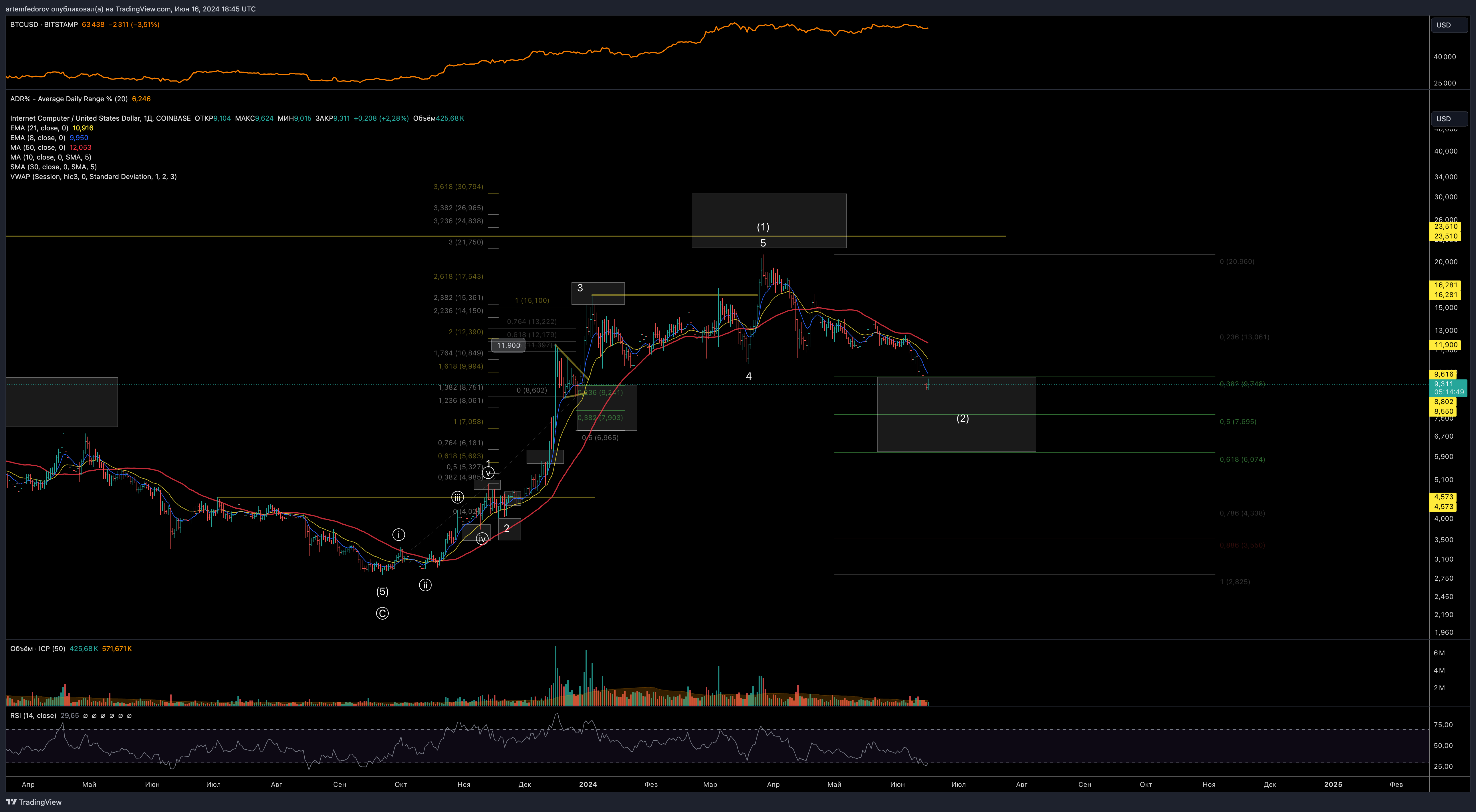Image resolution: width=1476 pixels, height=812 pixels.
Task: Select the circled iii sub-wave label
Action: [457, 497]
